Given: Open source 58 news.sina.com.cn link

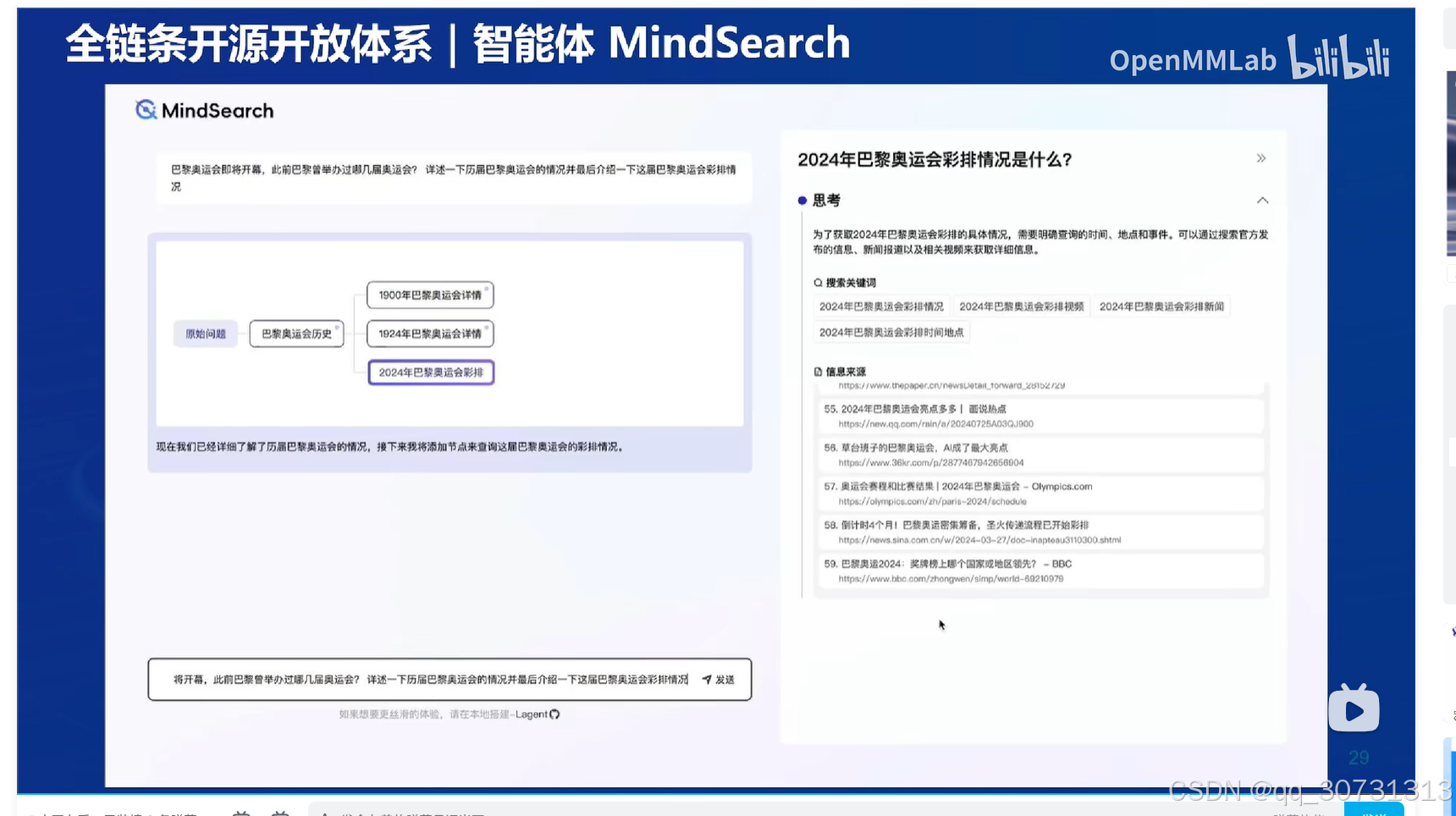Looking at the screenshot, I should [979, 540].
